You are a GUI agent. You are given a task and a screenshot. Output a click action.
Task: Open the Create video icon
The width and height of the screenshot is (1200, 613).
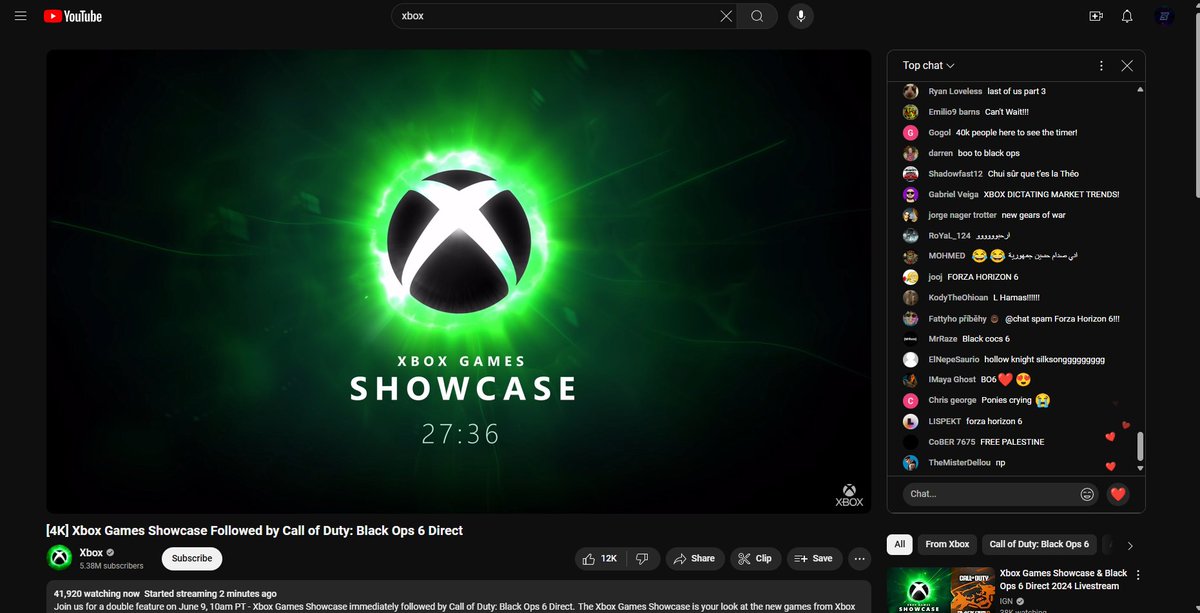(1096, 16)
